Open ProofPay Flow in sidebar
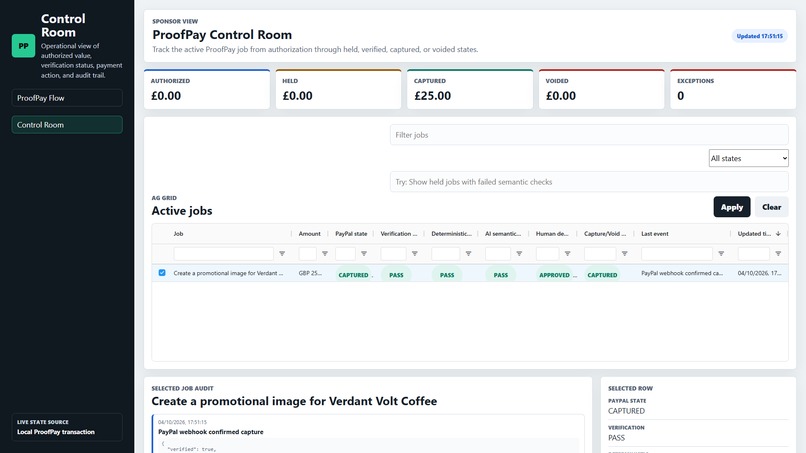This screenshot has height=453, width=806. (x=67, y=98)
